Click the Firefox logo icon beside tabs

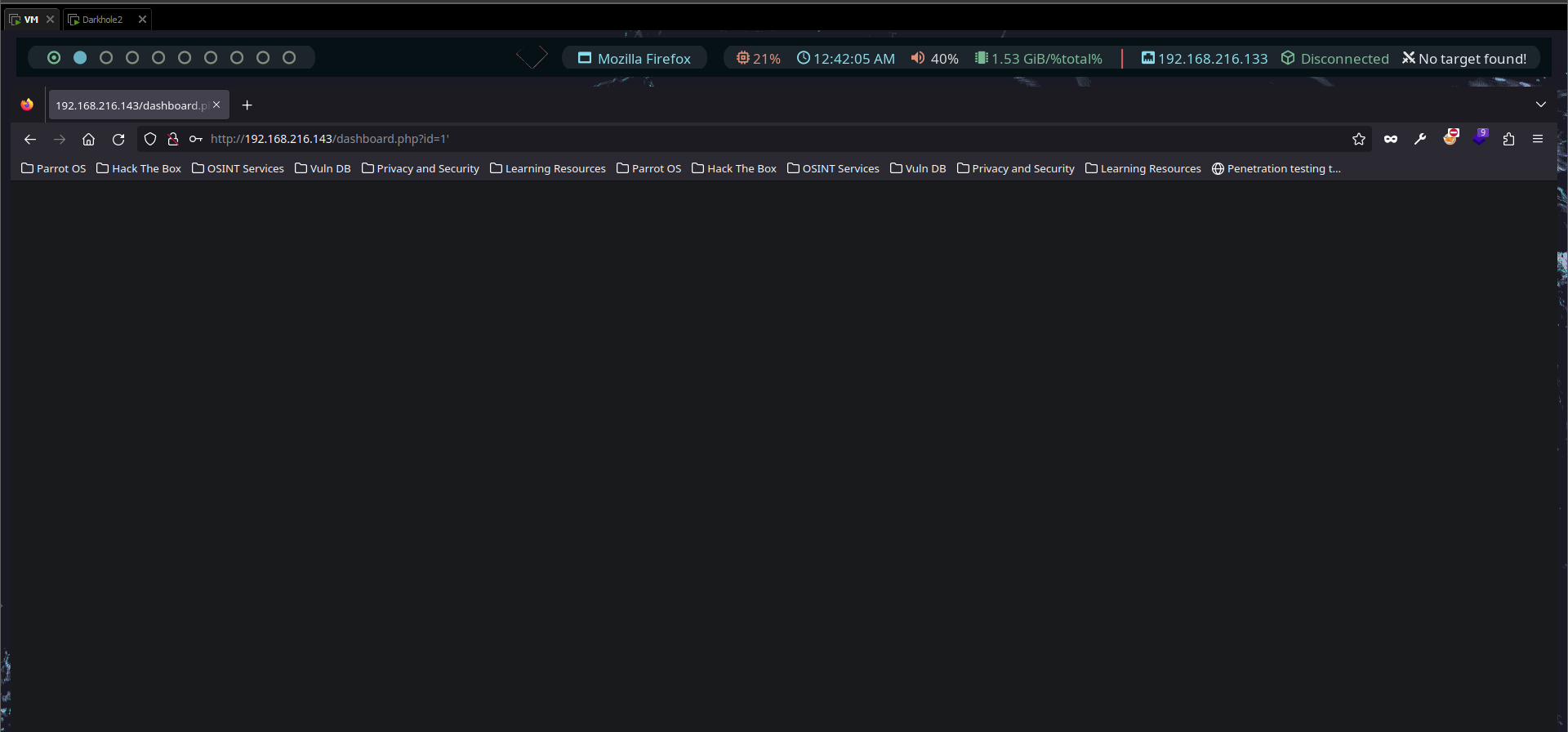(x=27, y=105)
